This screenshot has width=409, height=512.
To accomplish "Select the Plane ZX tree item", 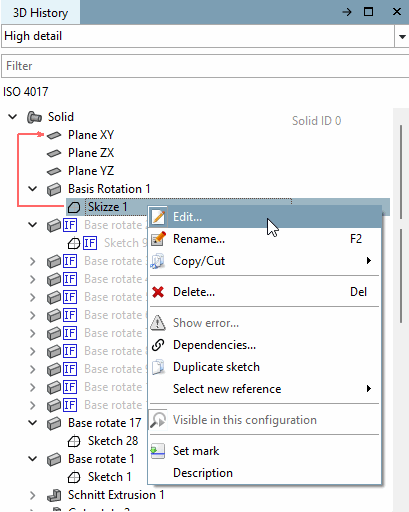I will [x=91, y=153].
